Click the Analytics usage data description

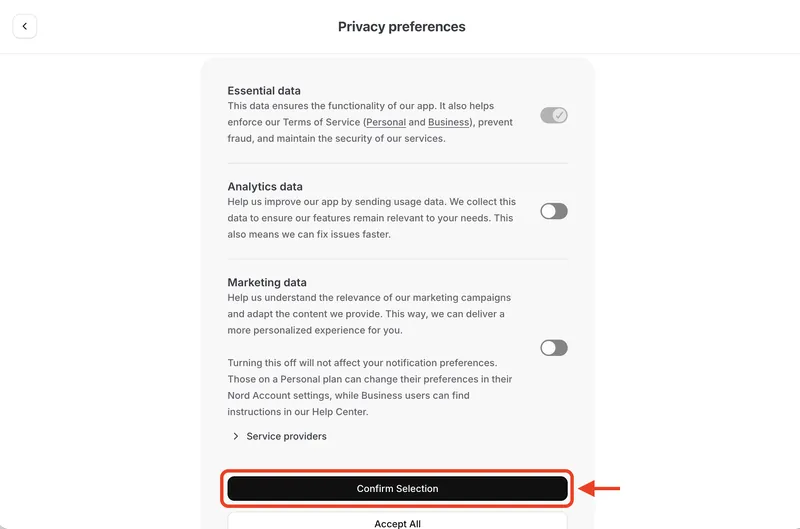coord(371,218)
